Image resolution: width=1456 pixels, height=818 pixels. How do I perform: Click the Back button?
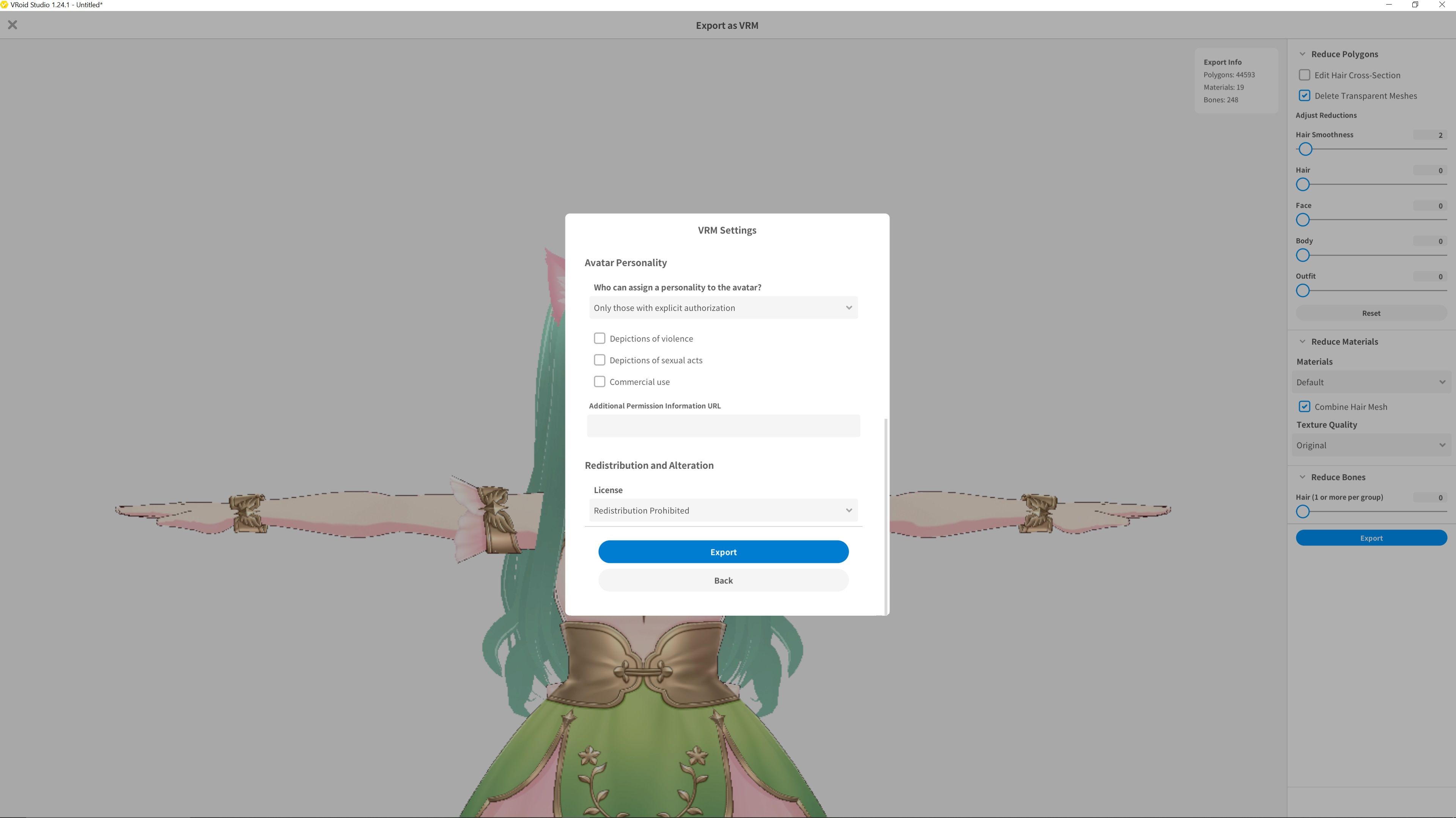coord(724,580)
